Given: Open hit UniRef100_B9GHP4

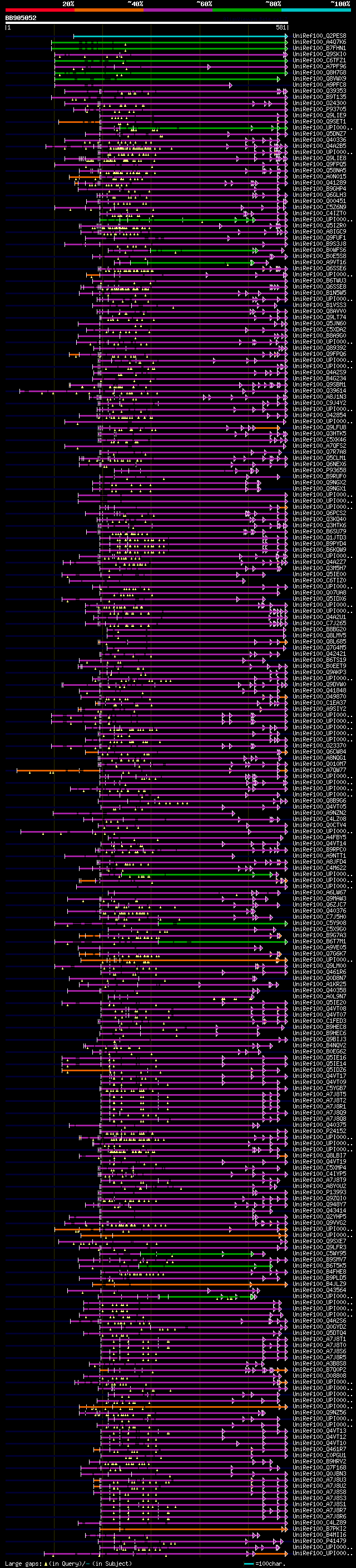Looking at the screenshot, I should coord(319,189).
